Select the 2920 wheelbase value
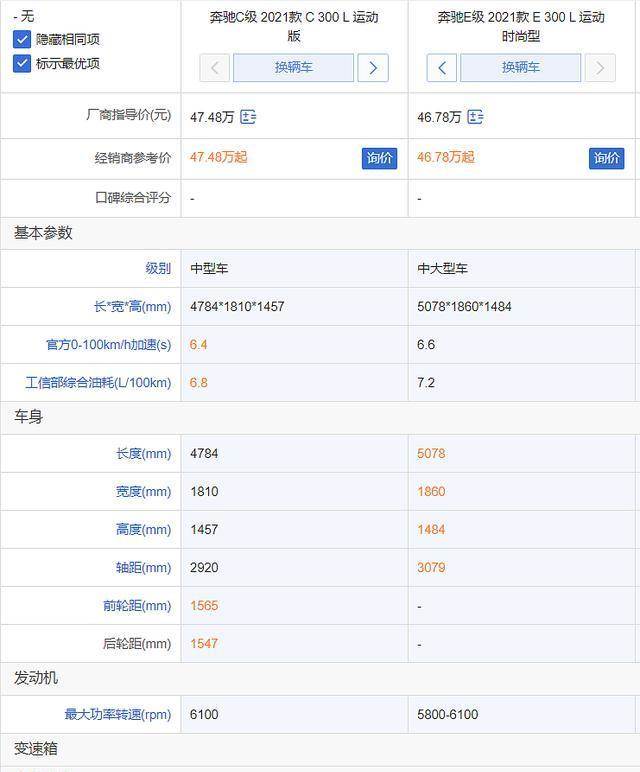This screenshot has height=772, width=640. (204, 568)
